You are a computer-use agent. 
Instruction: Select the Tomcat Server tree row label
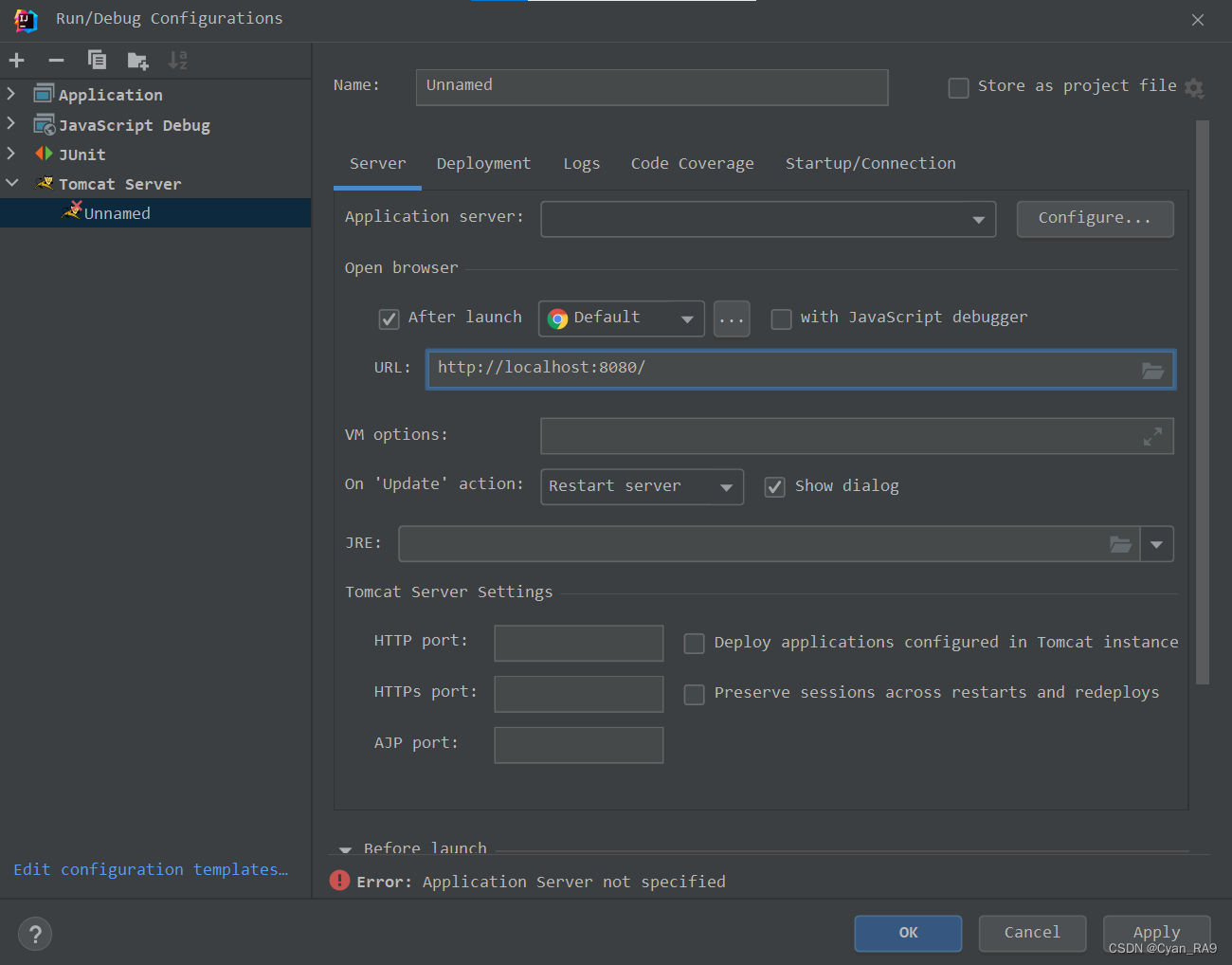click(119, 184)
